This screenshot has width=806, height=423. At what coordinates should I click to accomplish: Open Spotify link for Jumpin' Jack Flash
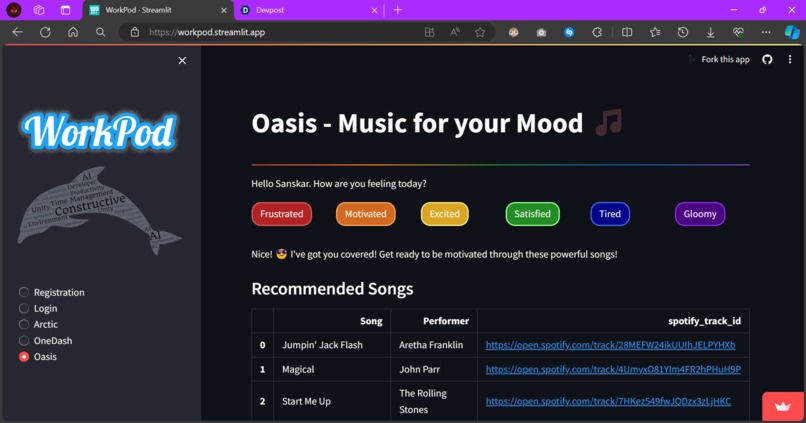click(x=610, y=345)
